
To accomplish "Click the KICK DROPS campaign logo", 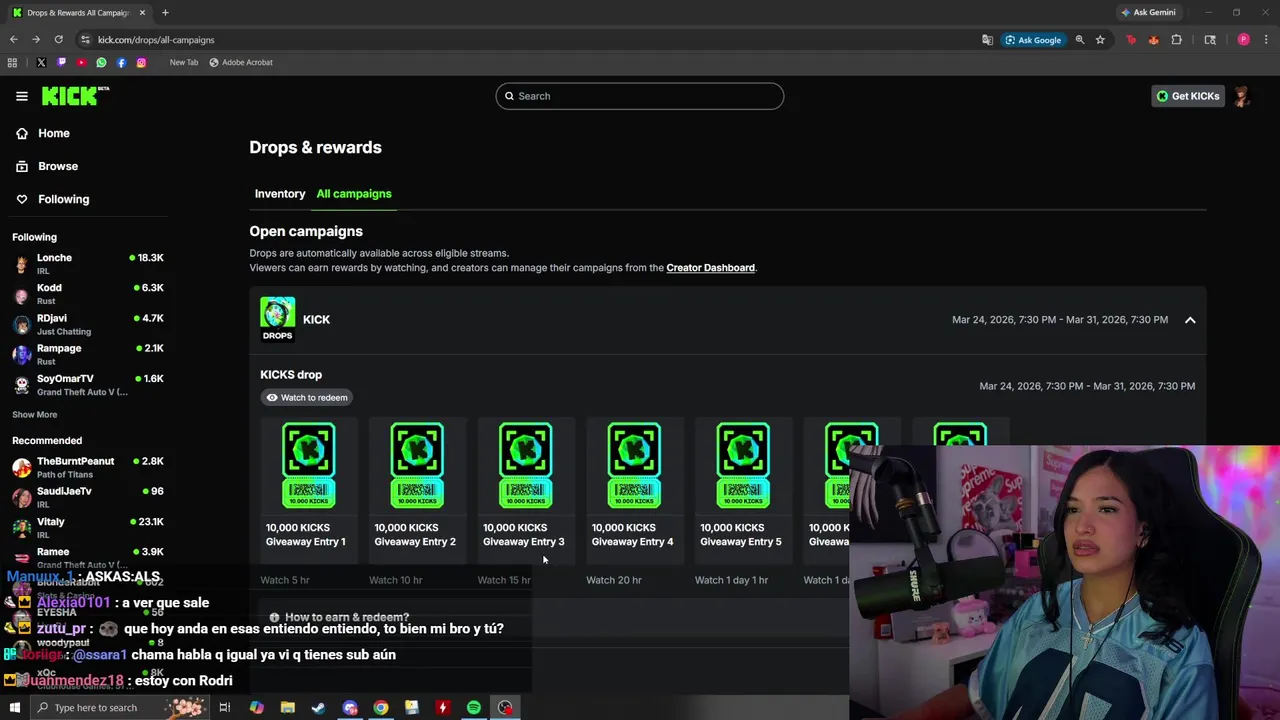I will click(x=278, y=319).
